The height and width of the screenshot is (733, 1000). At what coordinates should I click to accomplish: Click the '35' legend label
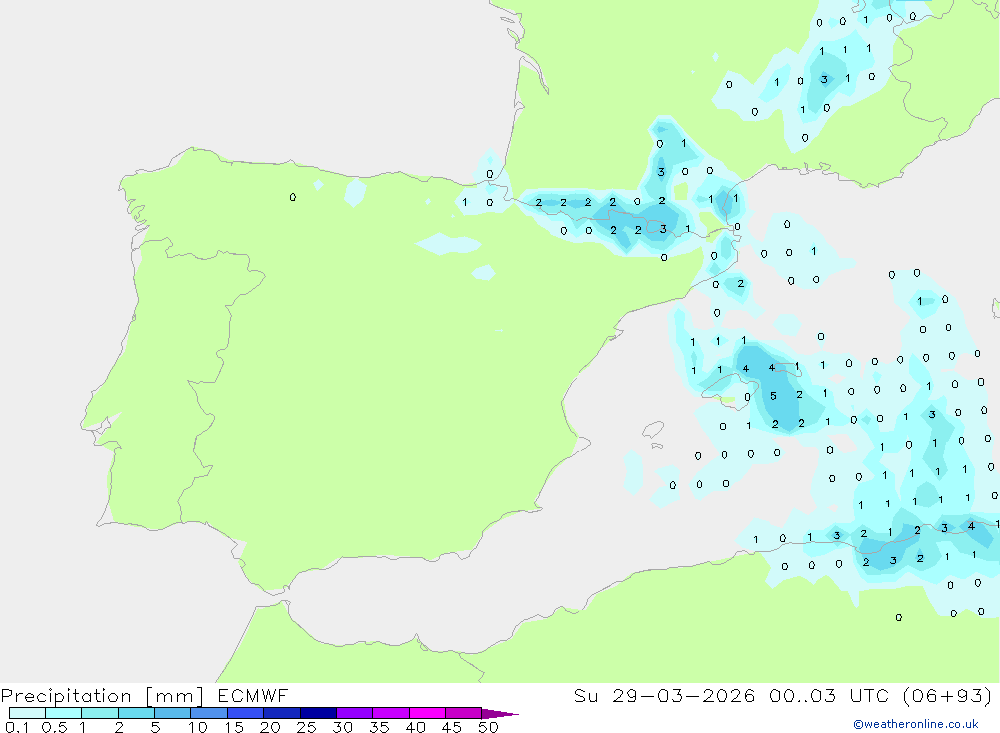pos(379,727)
